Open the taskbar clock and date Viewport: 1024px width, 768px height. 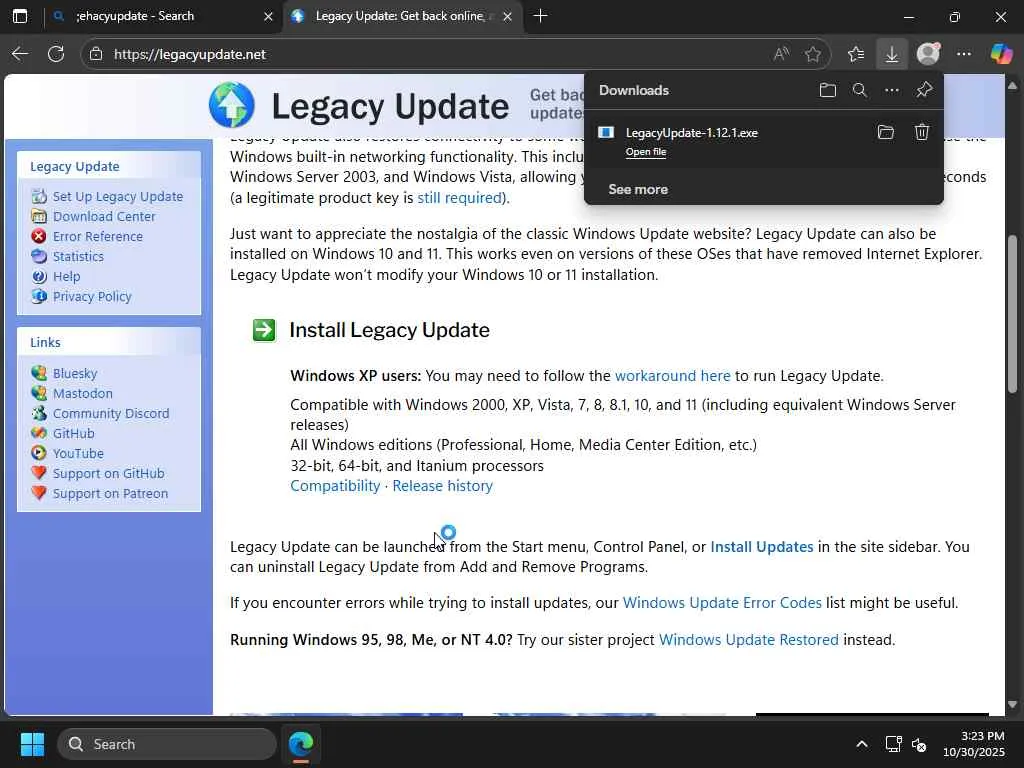pos(974,744)
